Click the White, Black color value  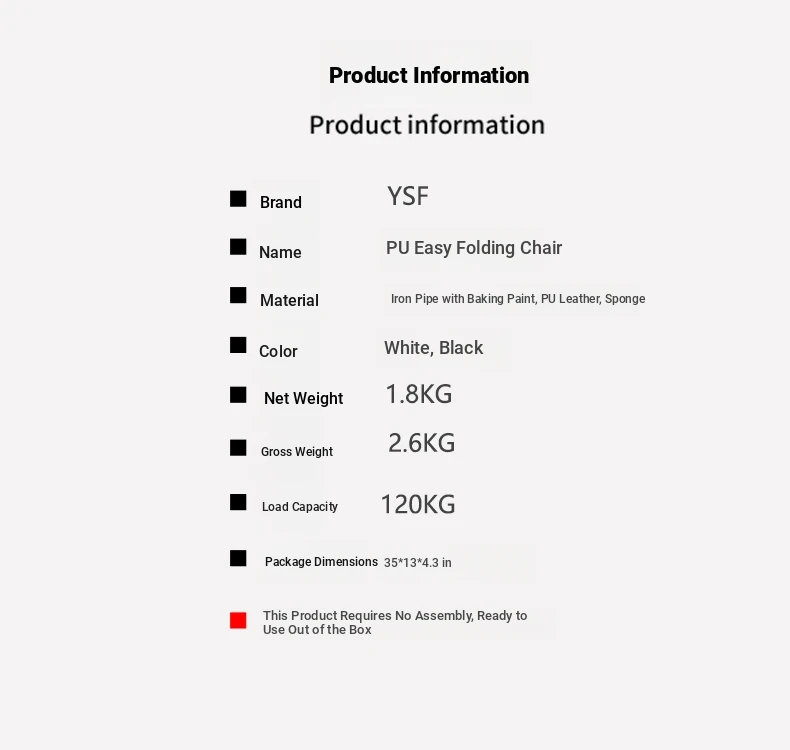coord(433,348)
